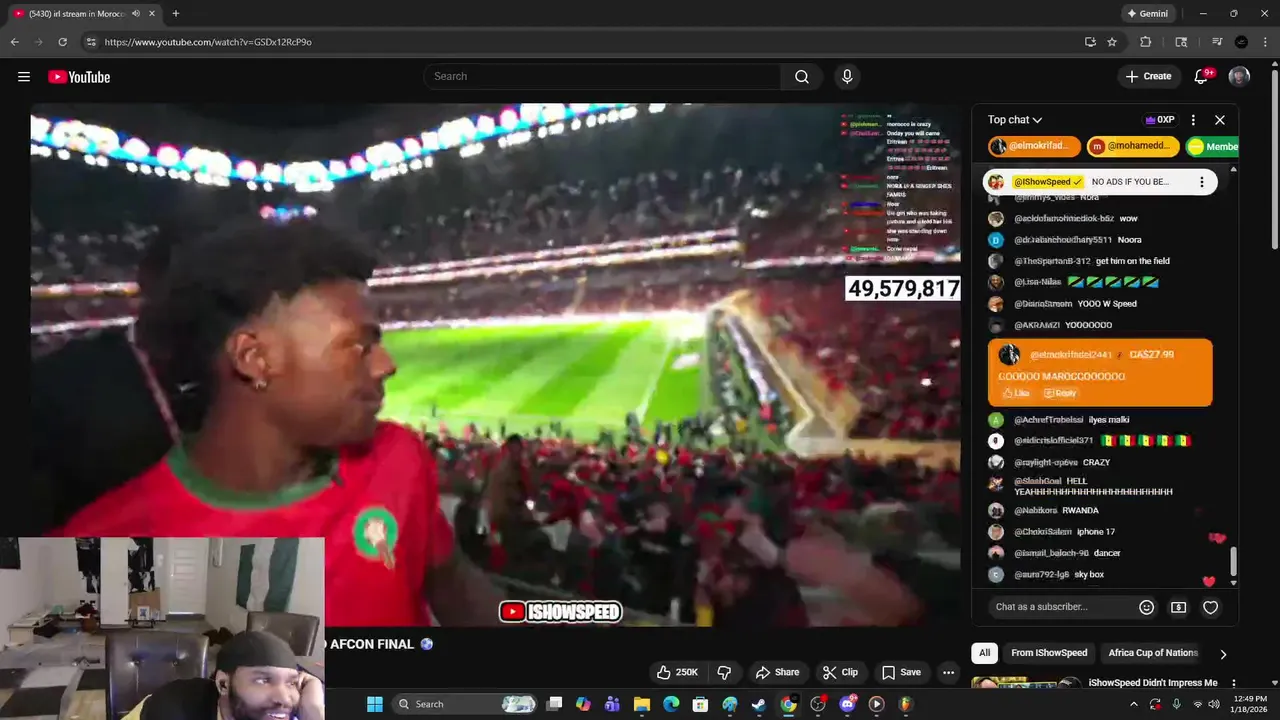
Task: Open Chrome profile avatar
Action: tap(1241, 42)
